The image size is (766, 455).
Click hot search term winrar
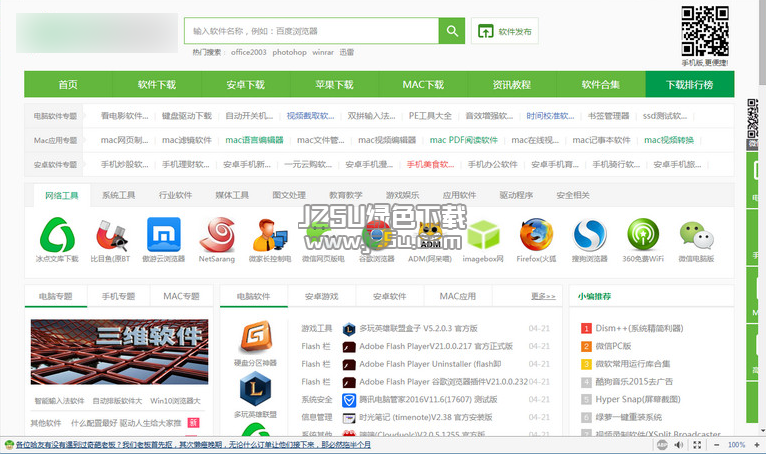point(323,52)
